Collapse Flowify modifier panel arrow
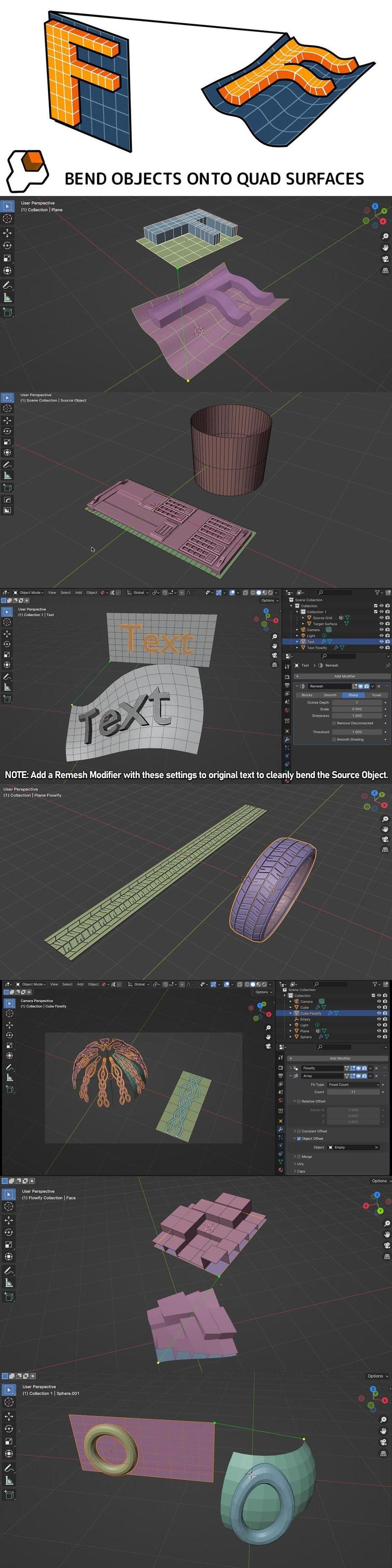392x1568 pixels. tap(291, 1068)
